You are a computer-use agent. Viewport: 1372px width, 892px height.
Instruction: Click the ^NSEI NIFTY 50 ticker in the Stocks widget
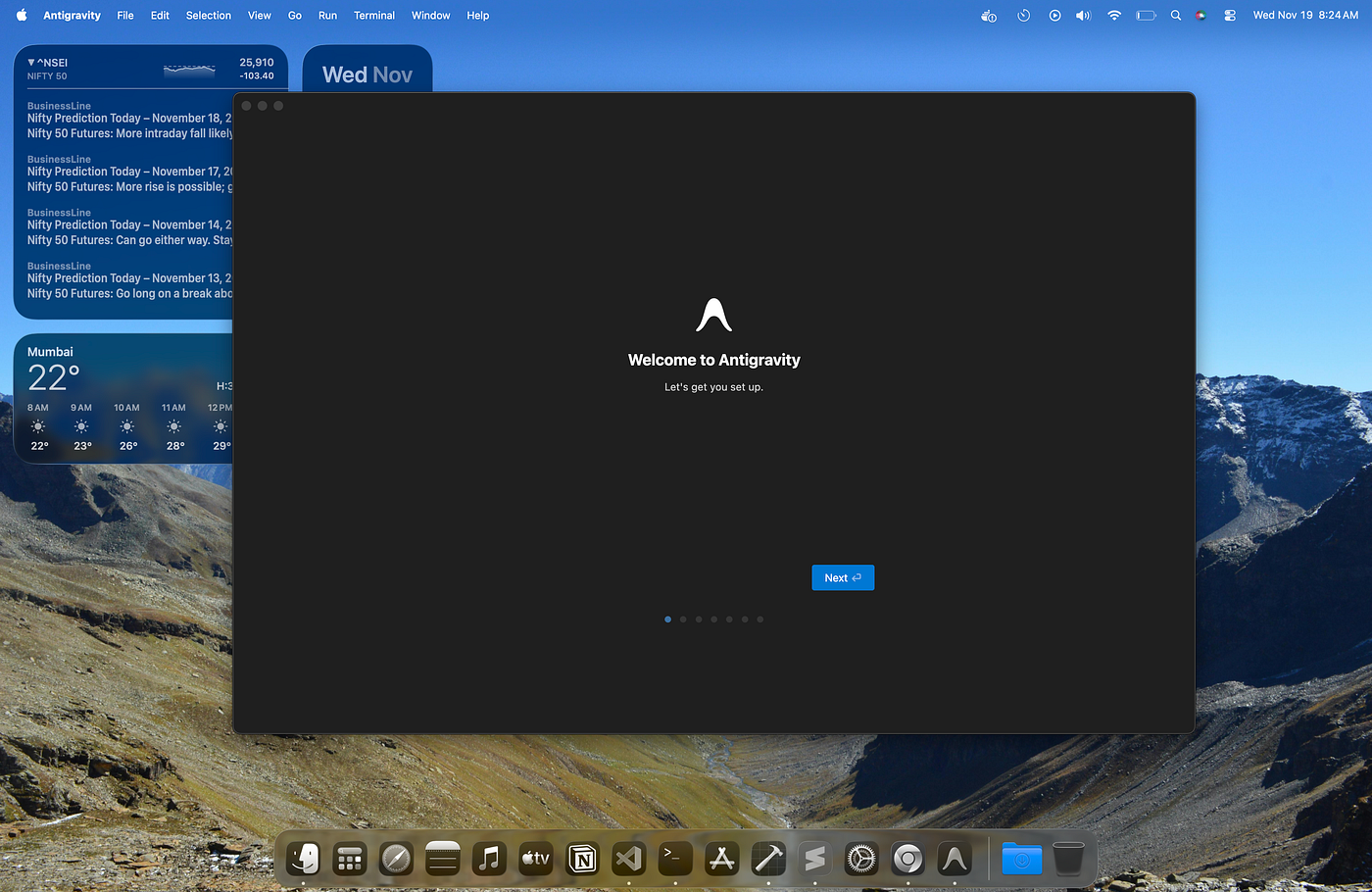coord(48,69)
